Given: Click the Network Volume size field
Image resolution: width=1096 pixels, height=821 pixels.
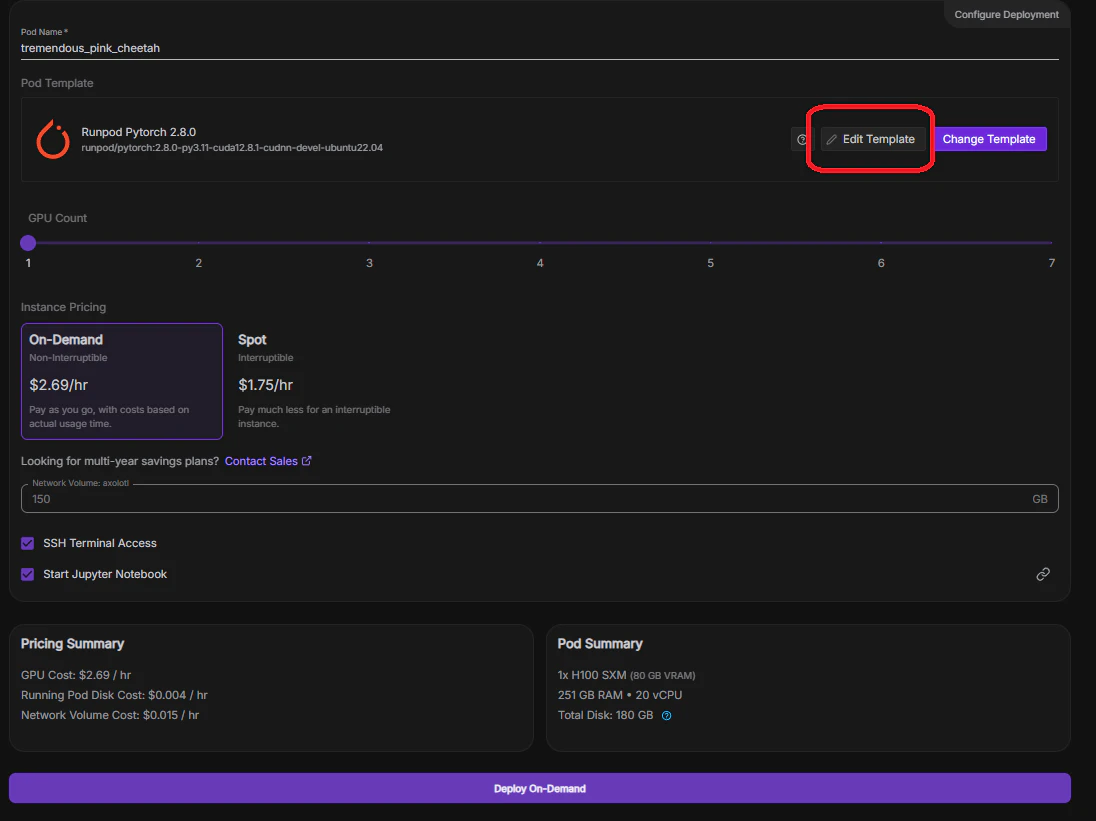Looking at the screenshot, I should point(539,499).
